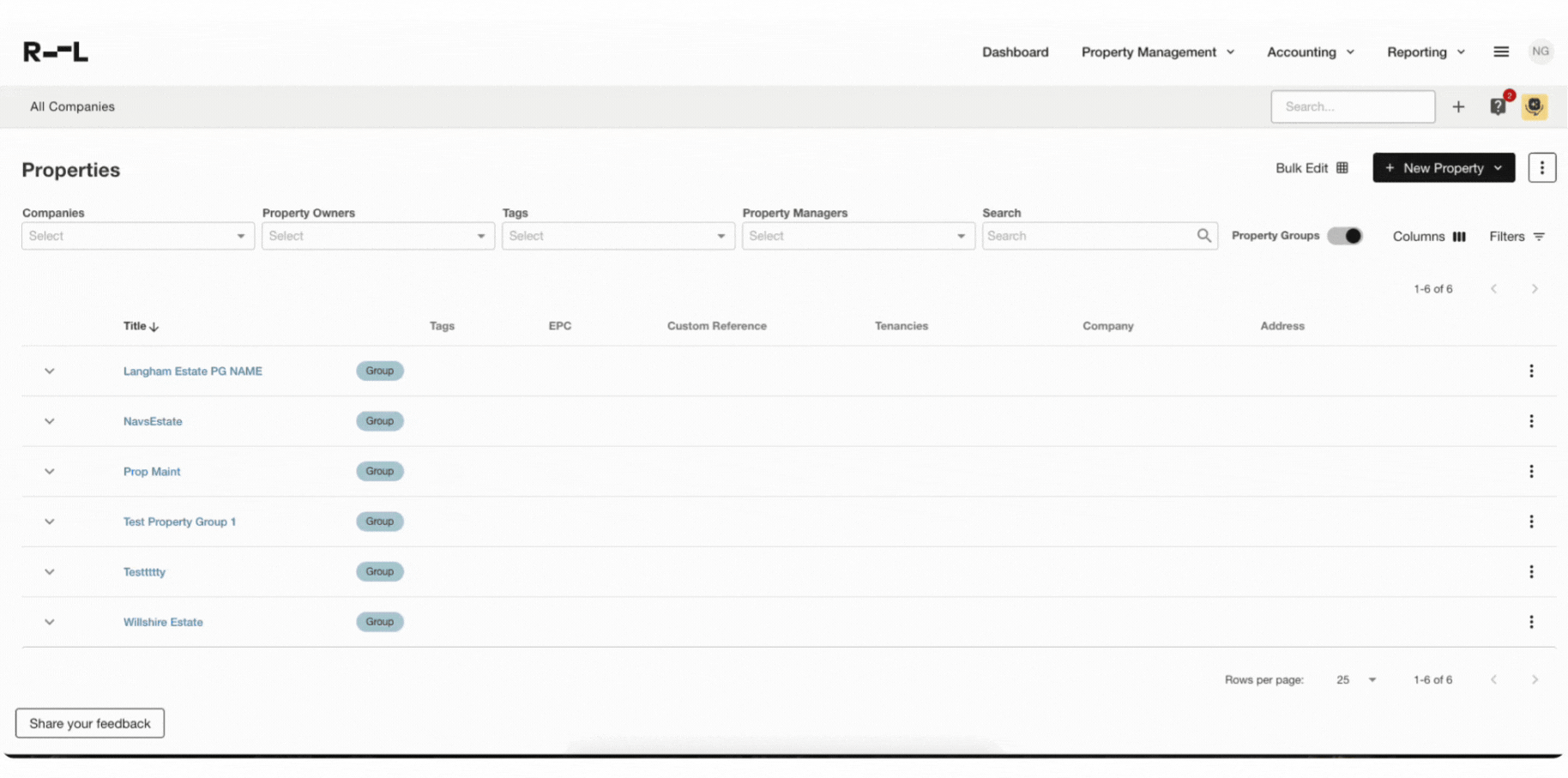Expand the Test Property Group 1 row

[x=50, y=522]
